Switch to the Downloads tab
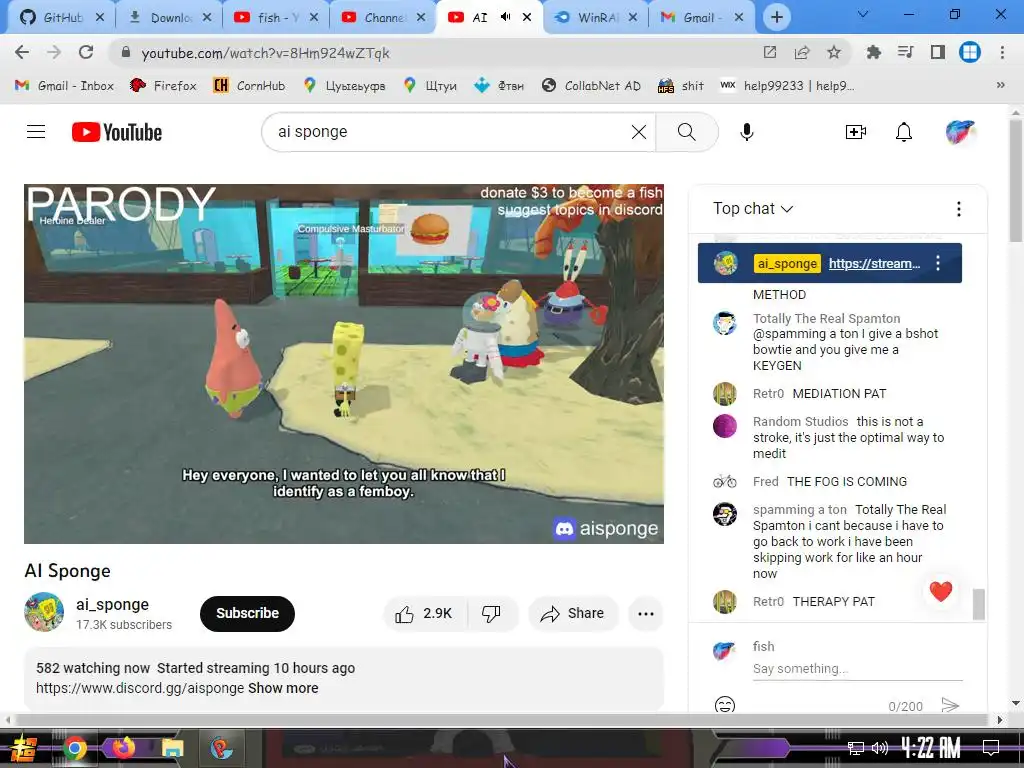Image resolution: width=1024 pixels, height=768 pixels. [170, 17]
